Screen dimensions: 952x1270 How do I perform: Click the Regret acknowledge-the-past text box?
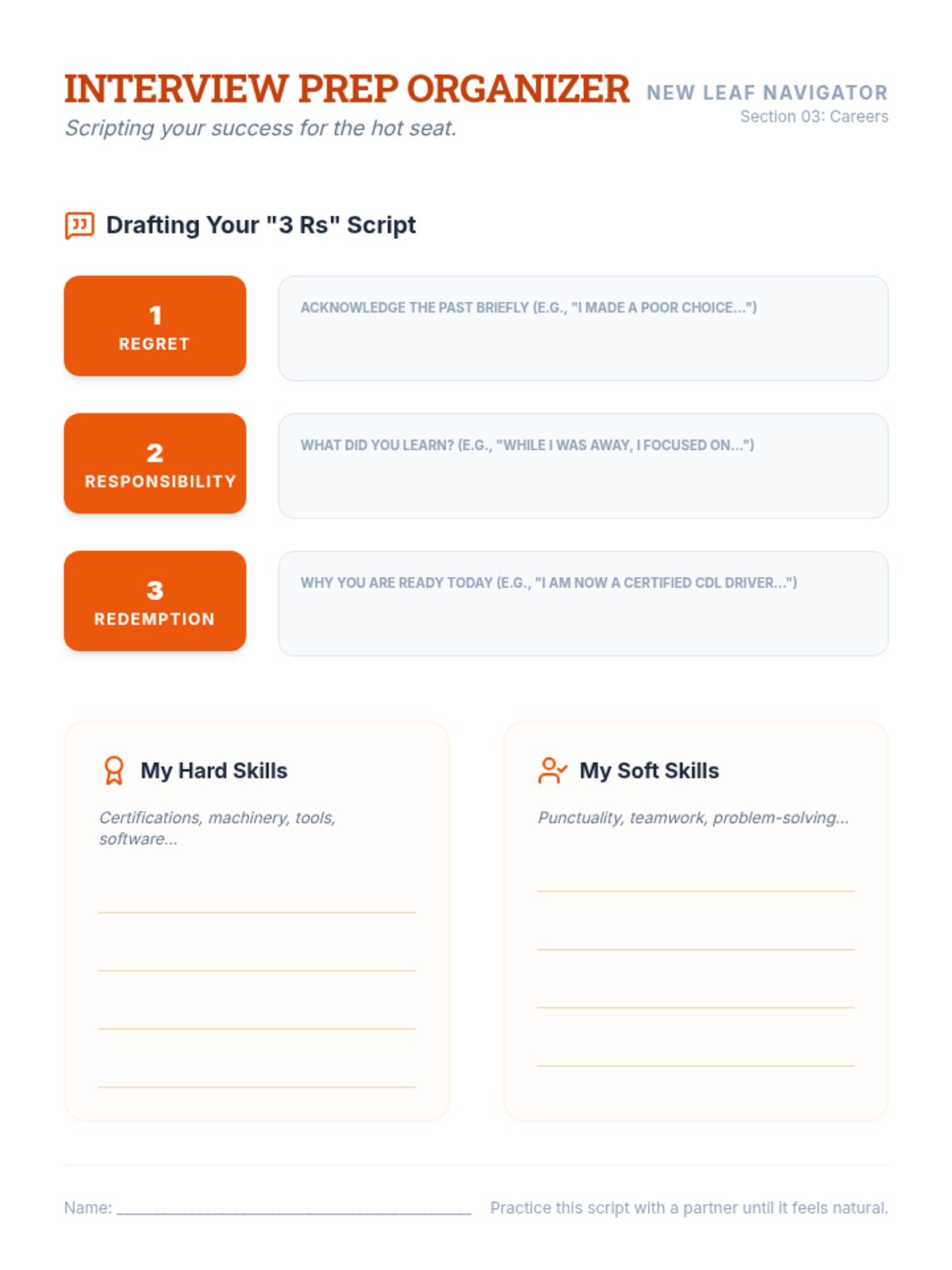583,329
